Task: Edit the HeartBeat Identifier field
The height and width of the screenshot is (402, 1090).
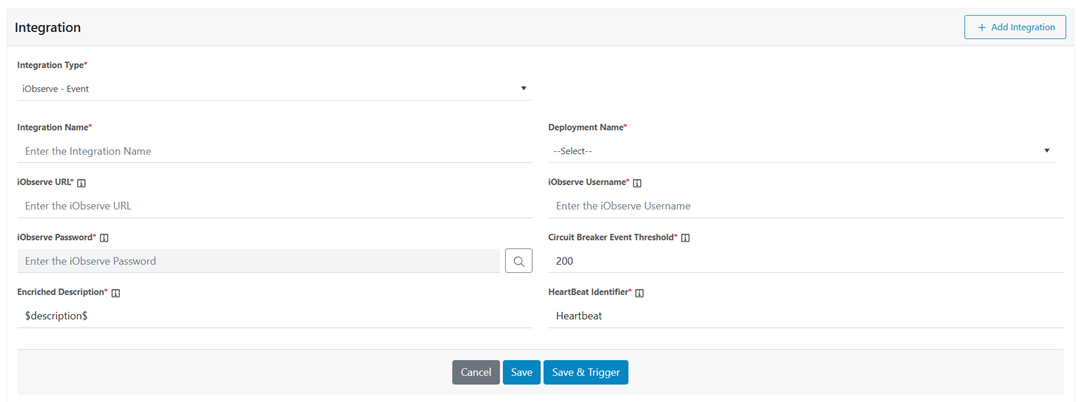Action: [805, 316]
